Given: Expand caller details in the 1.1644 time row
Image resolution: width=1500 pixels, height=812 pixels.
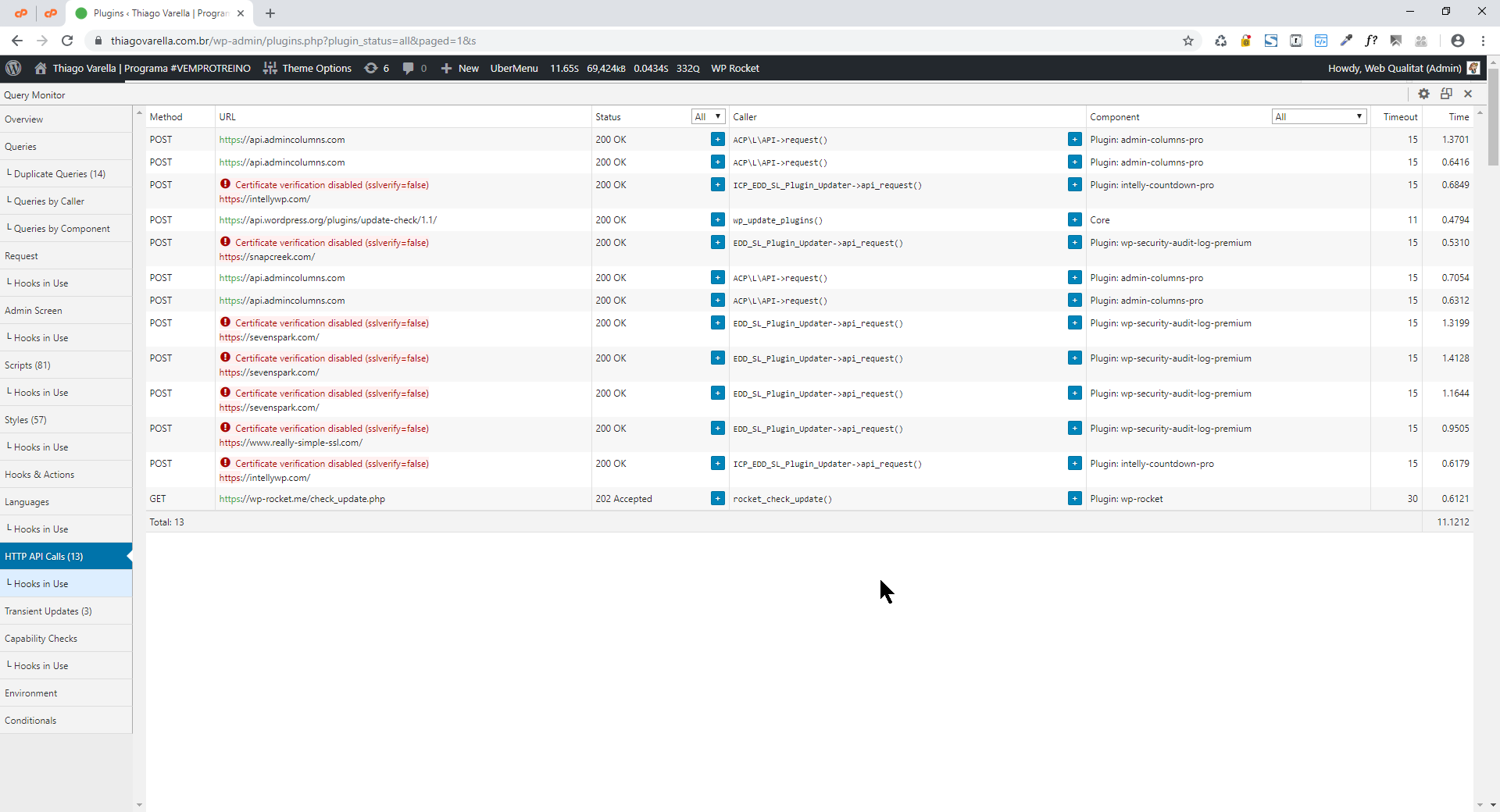Looking at the screenshot, I should (1075, 393).
